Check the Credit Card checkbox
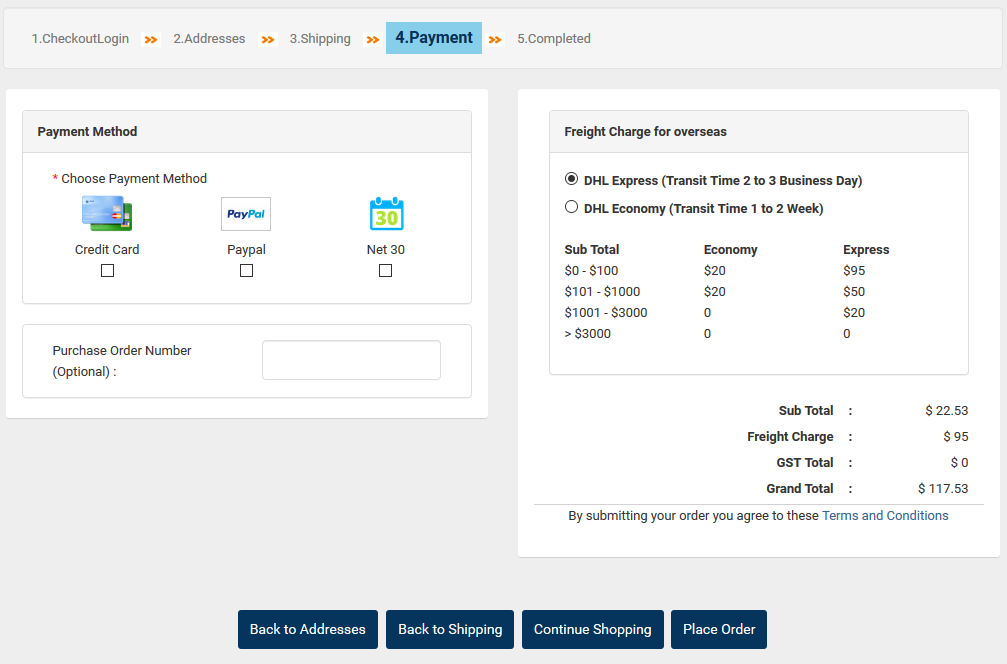The width and height of the screenshot is (1007, 664). 107,270
